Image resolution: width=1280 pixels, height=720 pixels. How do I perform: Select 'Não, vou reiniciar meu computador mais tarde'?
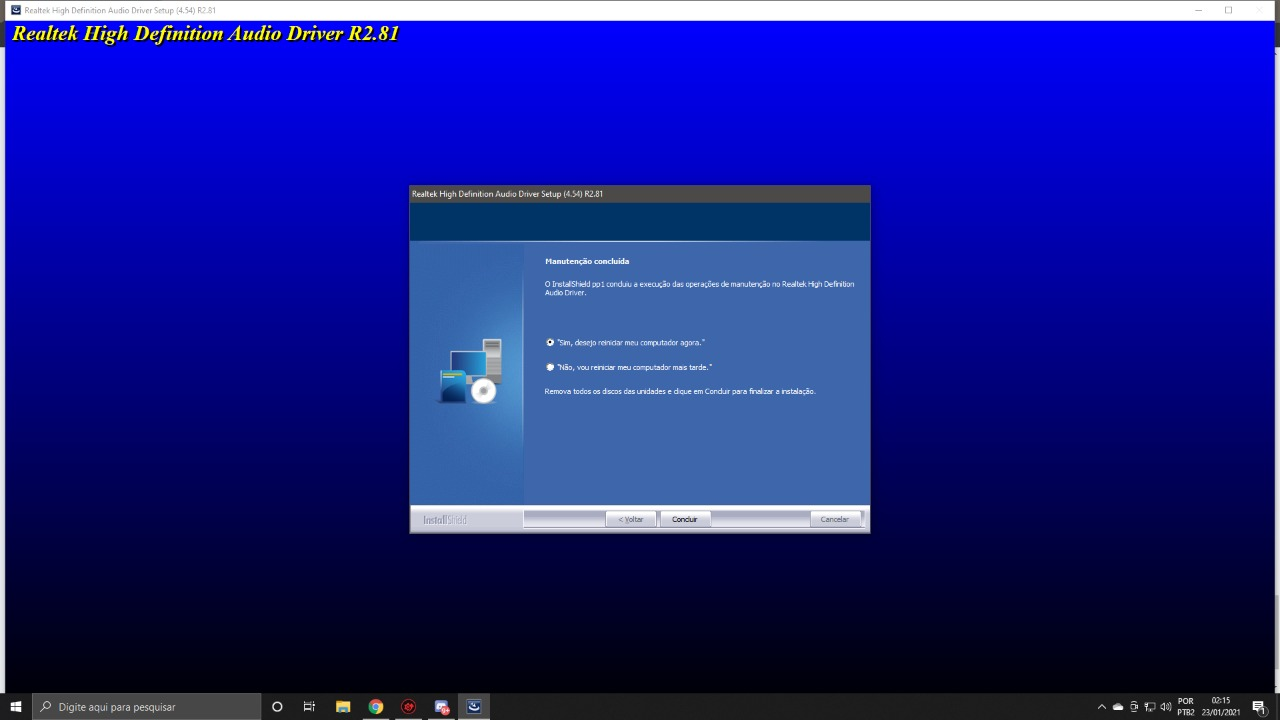(550, 367)
